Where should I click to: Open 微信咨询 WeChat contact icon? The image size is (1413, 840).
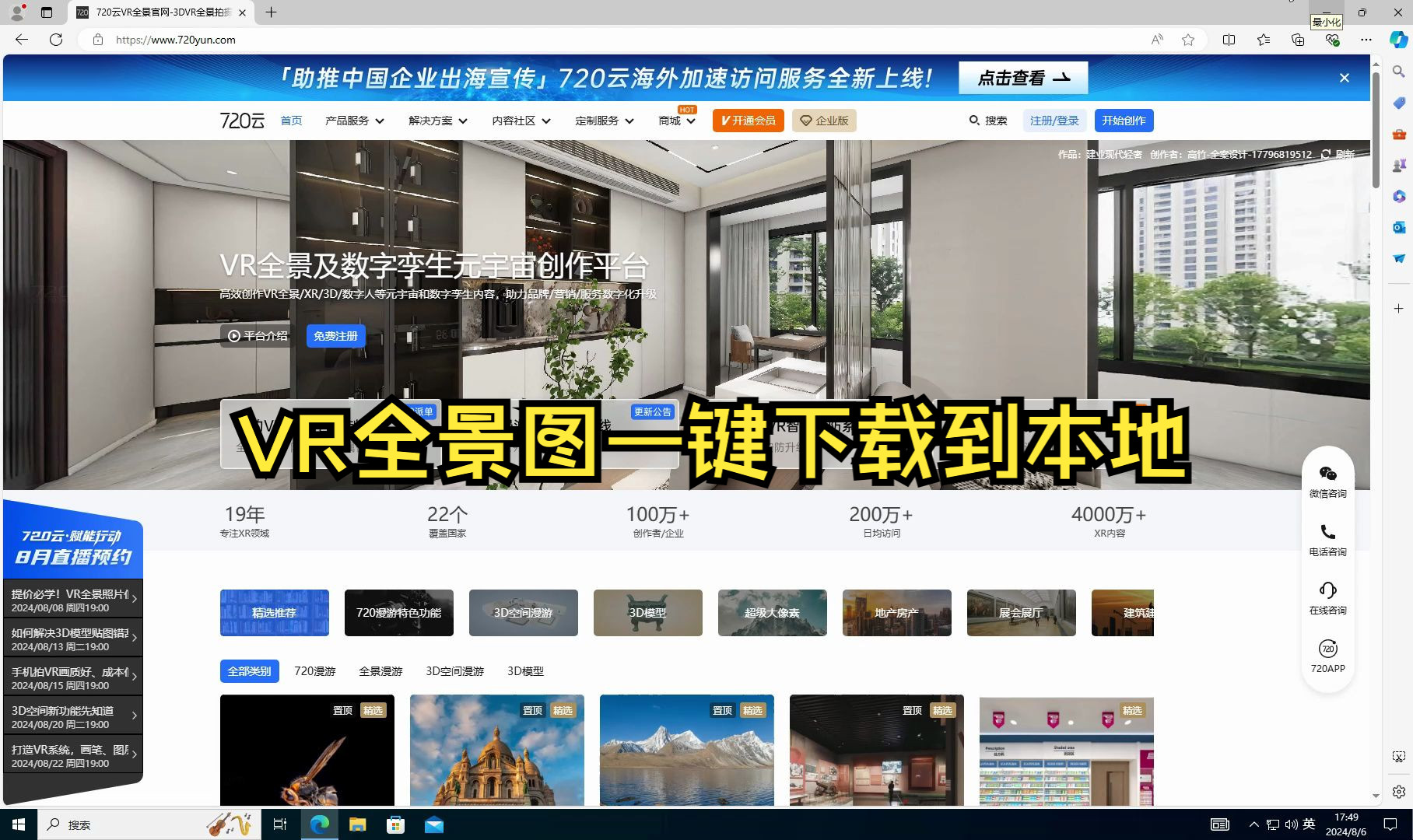(1327, 481)
